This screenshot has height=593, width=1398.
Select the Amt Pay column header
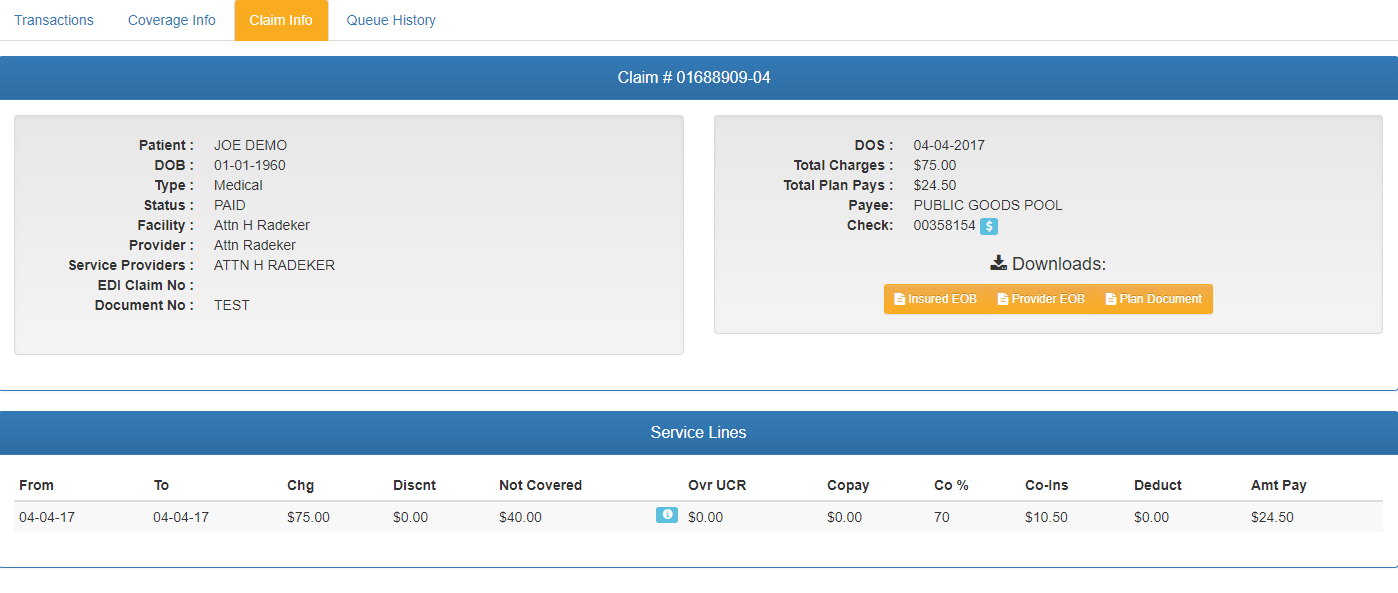[x=1278, y=485]
